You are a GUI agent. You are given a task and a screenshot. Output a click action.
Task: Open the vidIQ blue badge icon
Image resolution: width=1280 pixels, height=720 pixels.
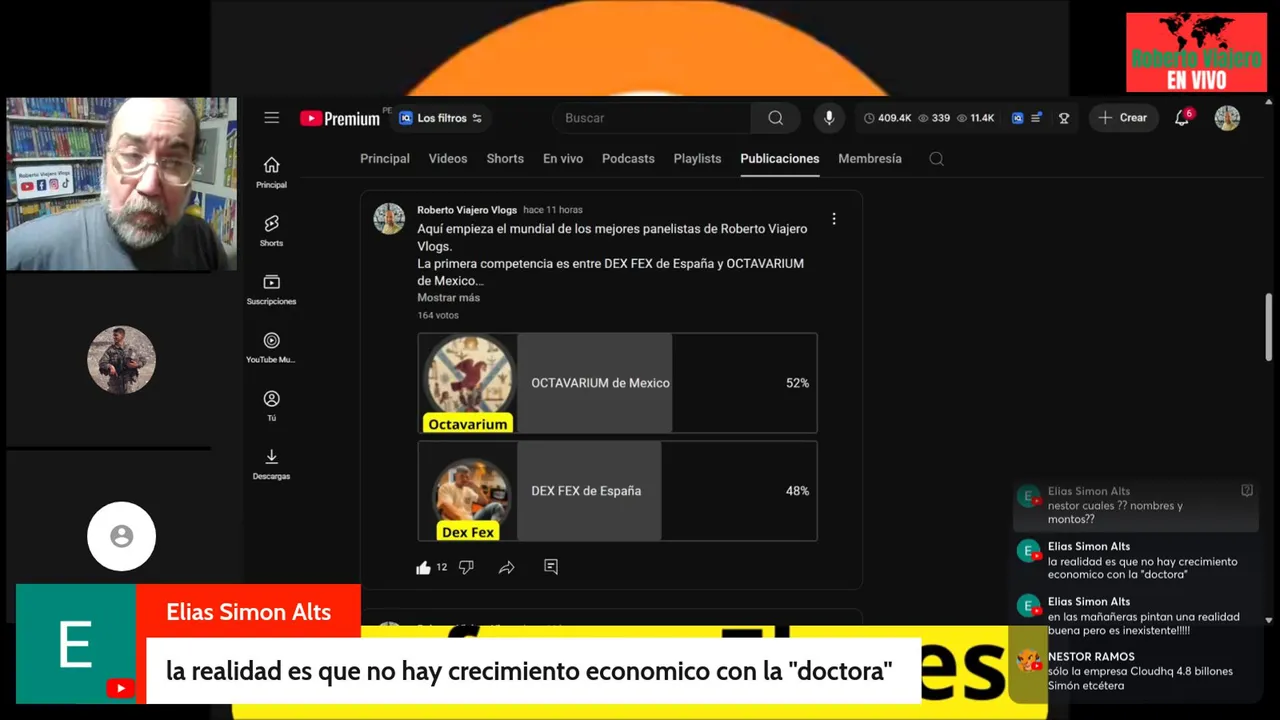(x=1017, y=118)
